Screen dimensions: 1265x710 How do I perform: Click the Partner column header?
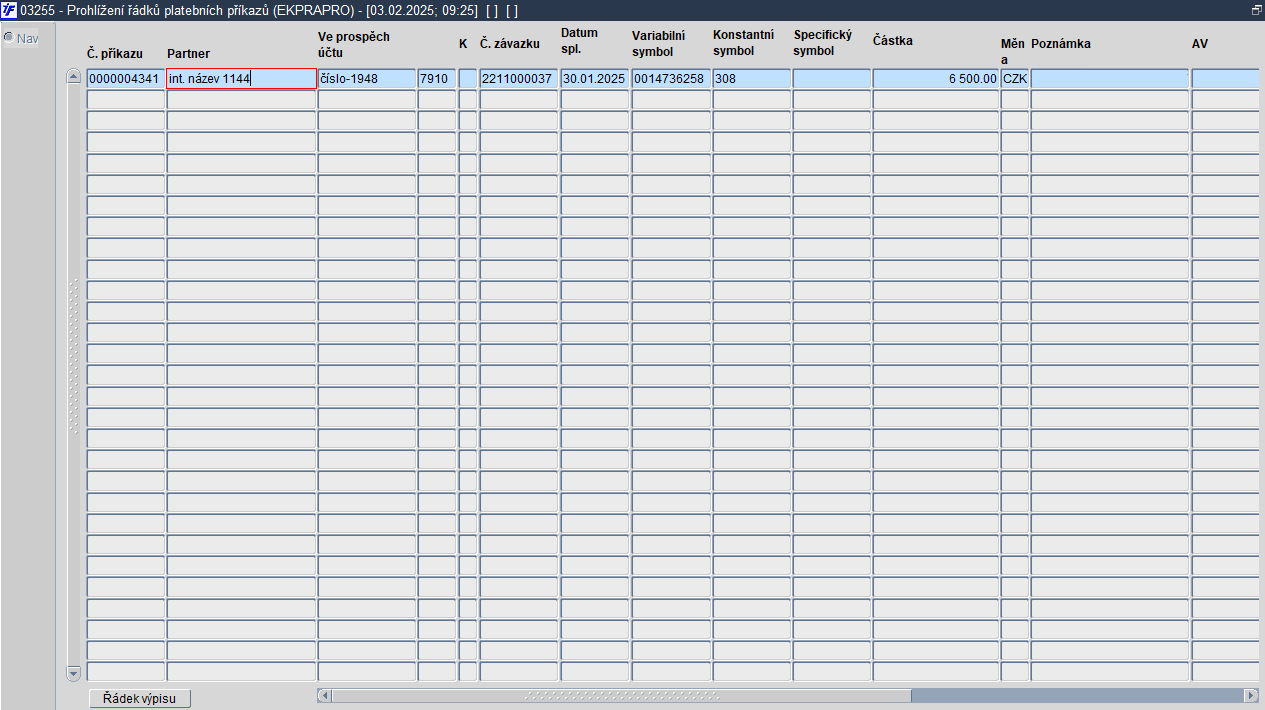189,52
